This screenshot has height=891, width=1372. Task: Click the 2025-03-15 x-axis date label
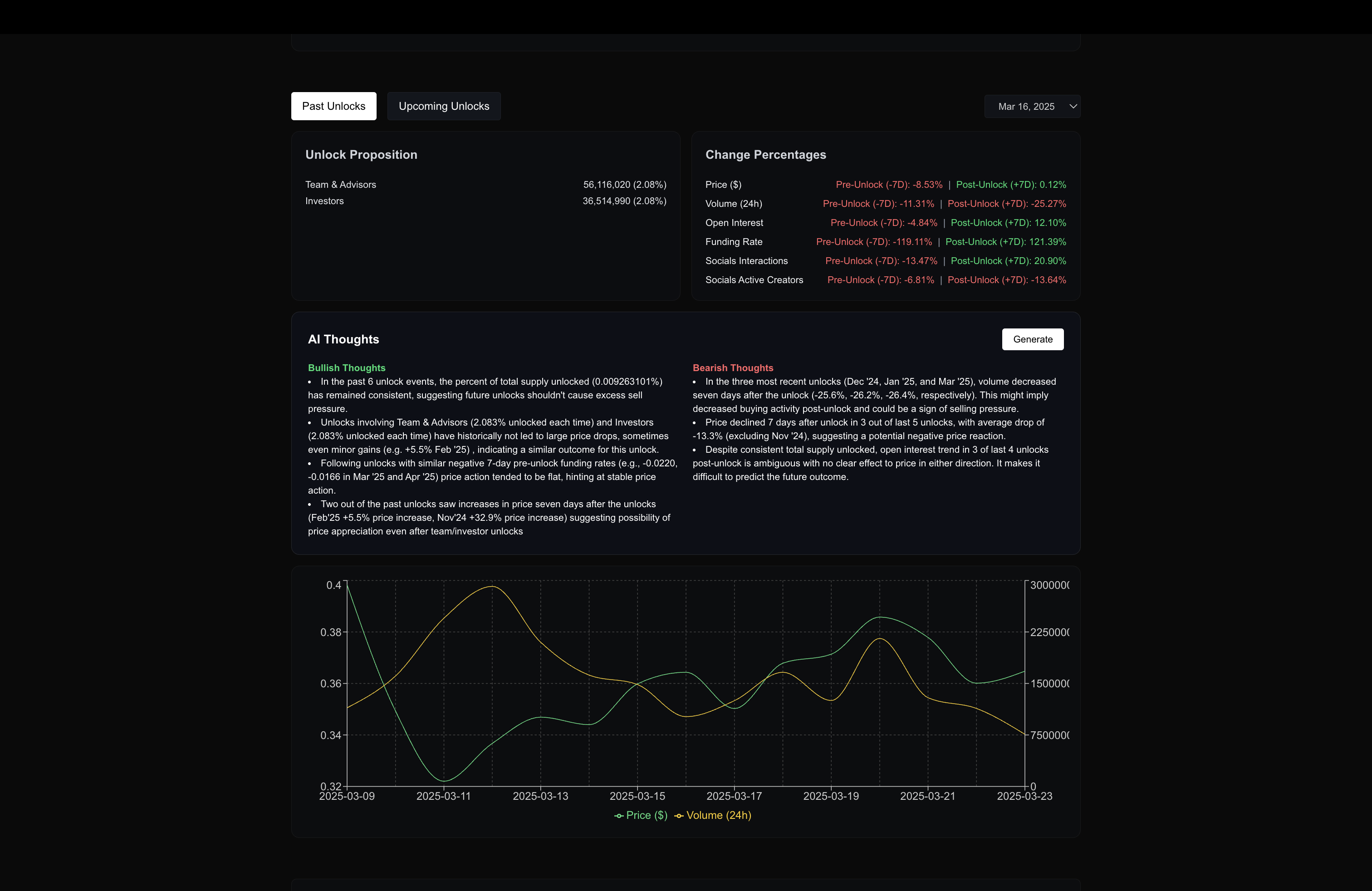(x=637, y=796)
